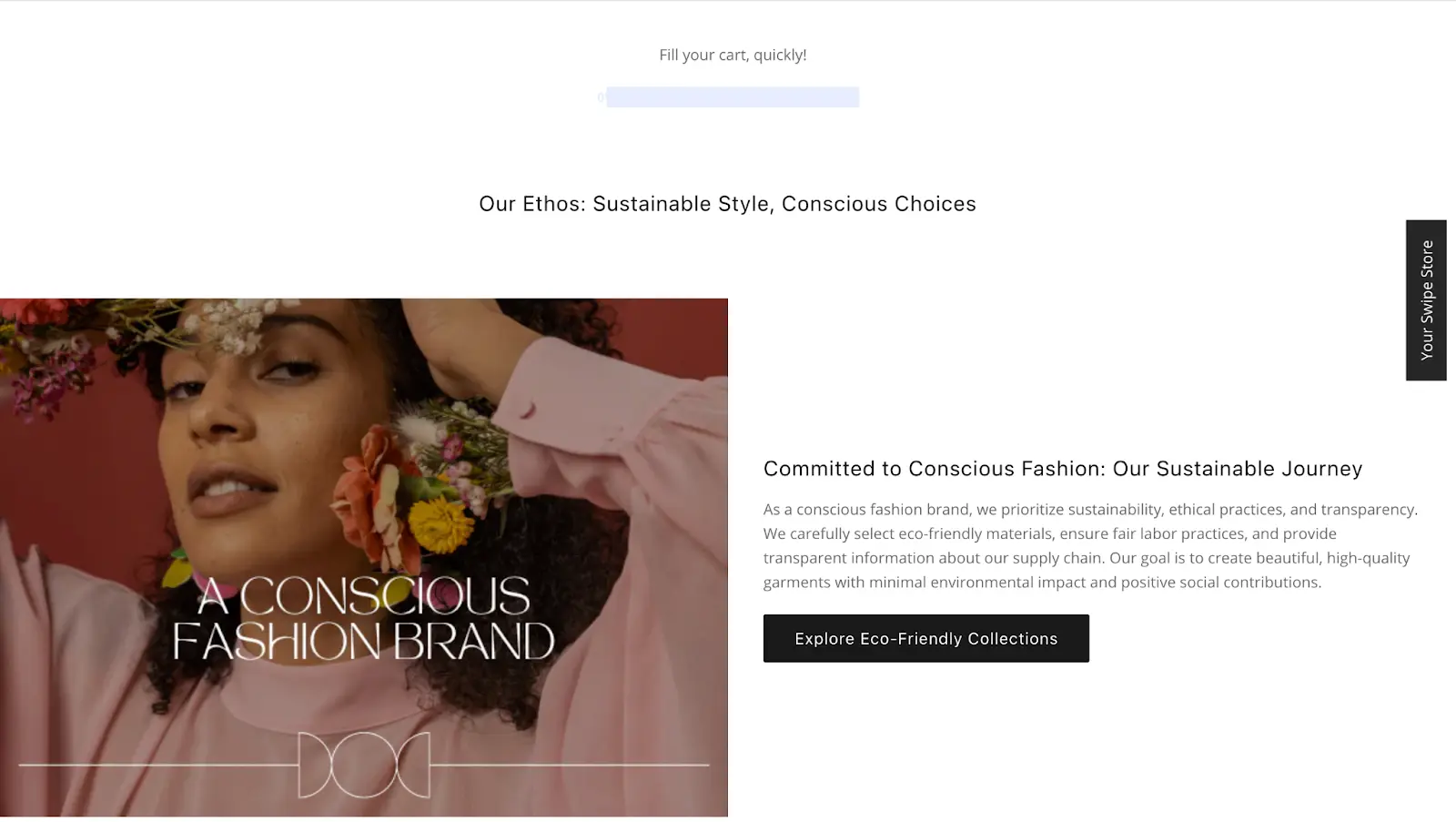Click the yellow flower in the photo

pos(442,524)
